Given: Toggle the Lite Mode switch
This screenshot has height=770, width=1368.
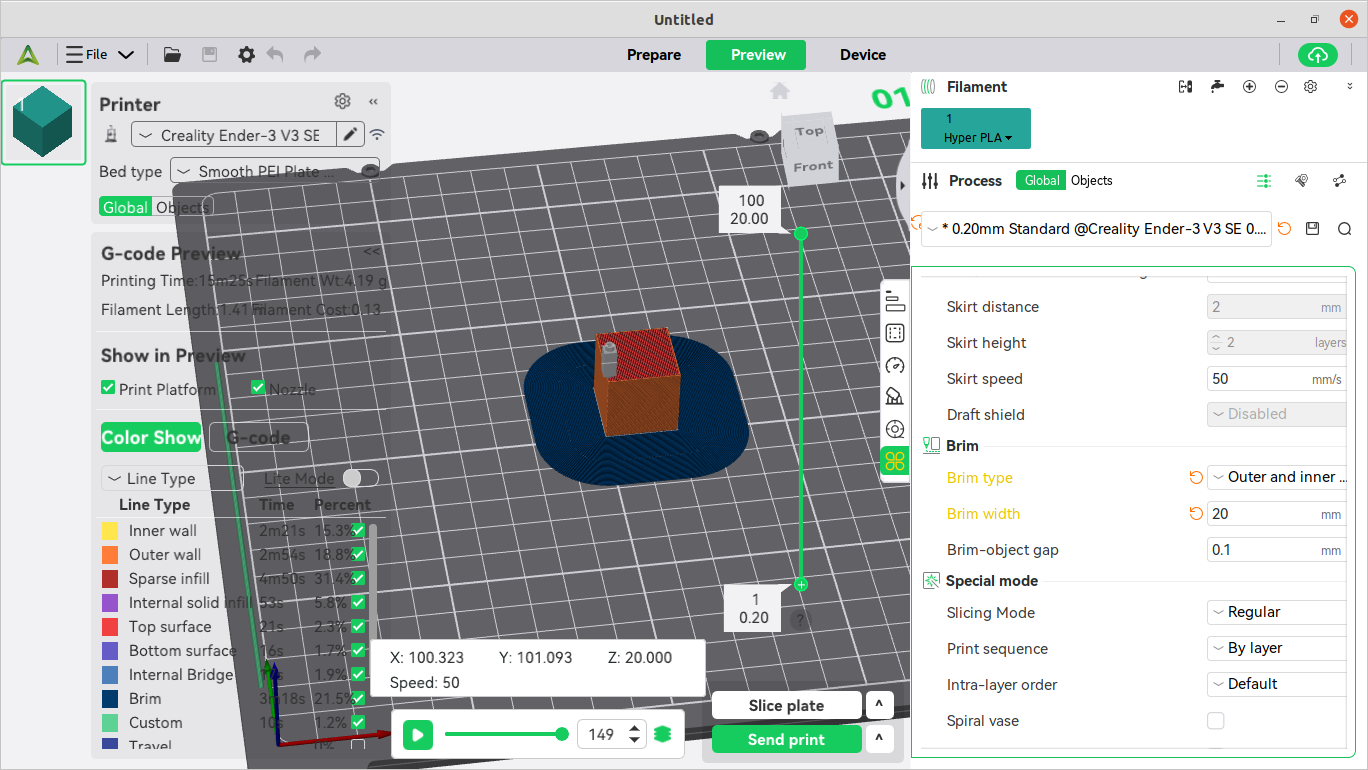Looking at the screenshot, I should (360, 479).
